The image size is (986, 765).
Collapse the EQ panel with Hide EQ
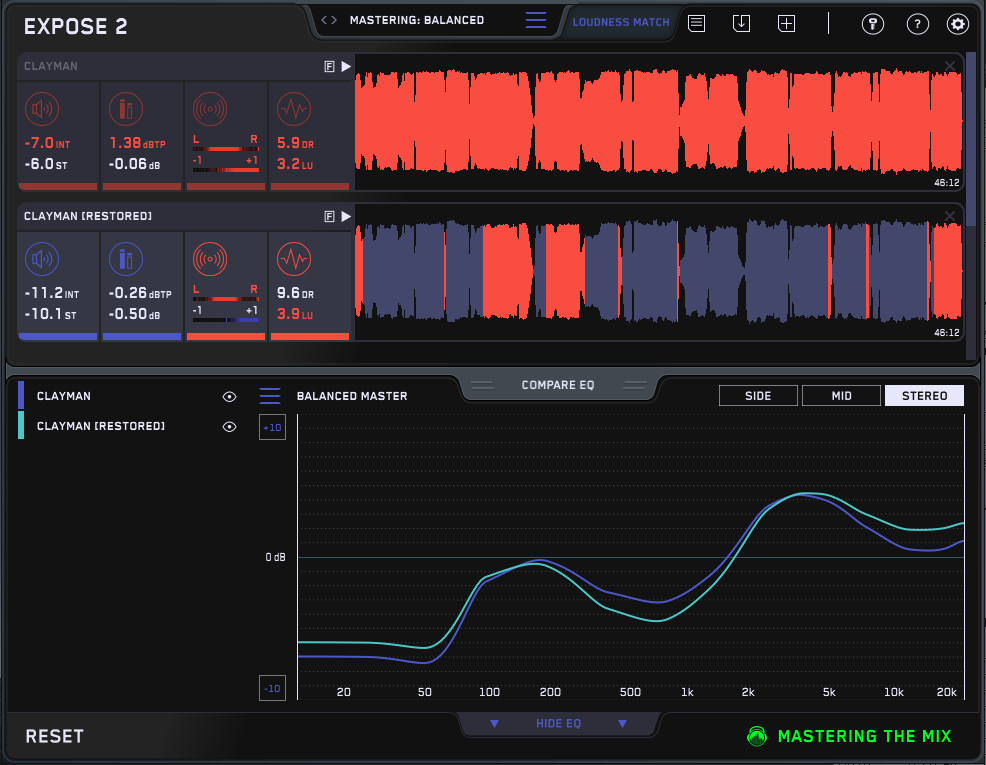pos(559,723)
